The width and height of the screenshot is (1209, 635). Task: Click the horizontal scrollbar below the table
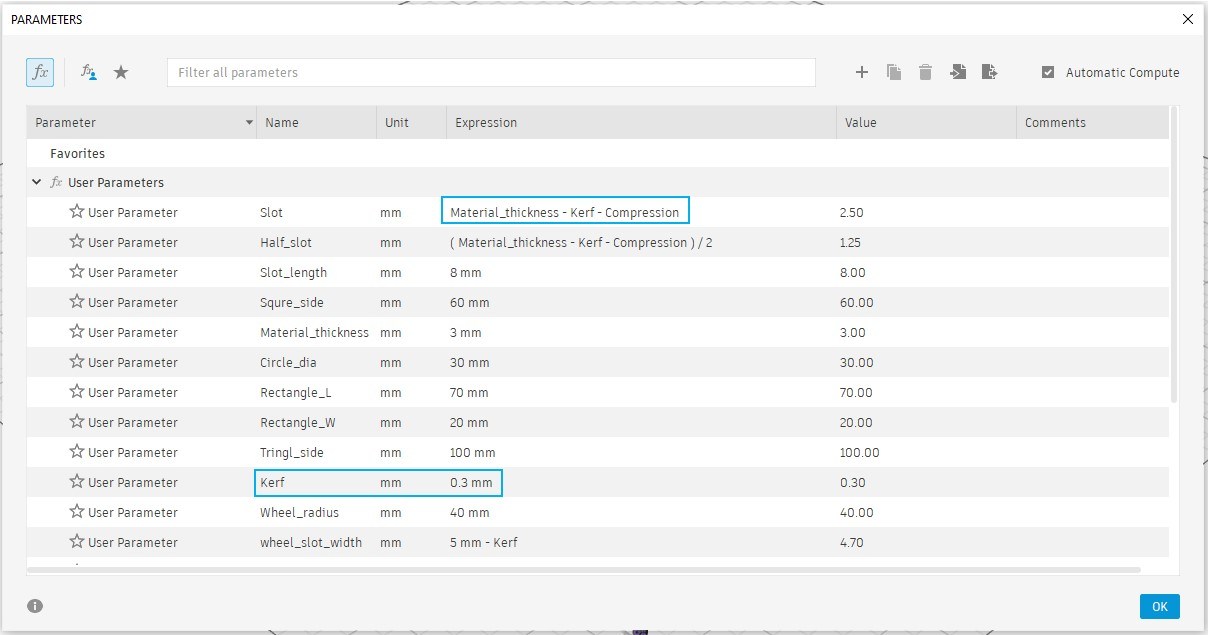click(583, 570)
